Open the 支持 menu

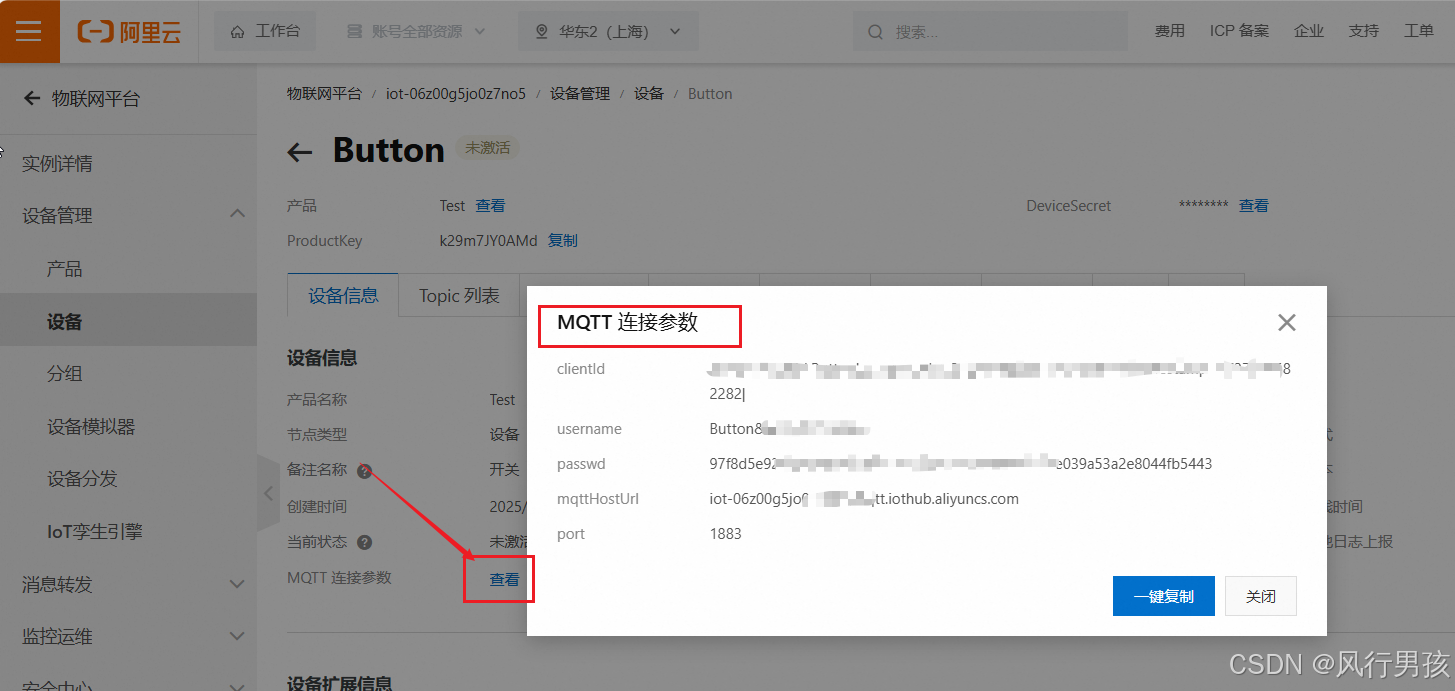[x=1364, y=31]
